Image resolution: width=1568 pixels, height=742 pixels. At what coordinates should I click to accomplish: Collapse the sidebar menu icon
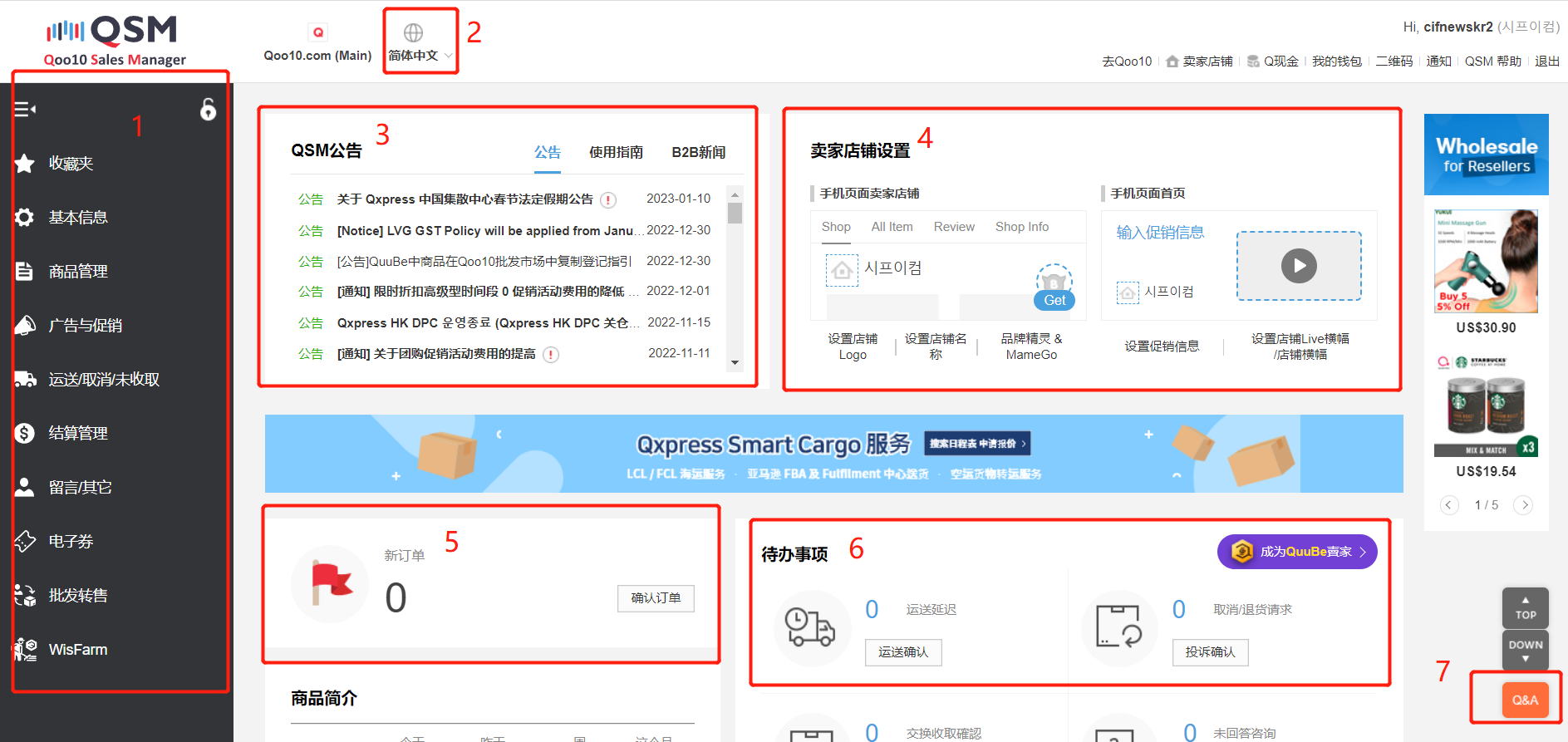click(x=25, y=109)
